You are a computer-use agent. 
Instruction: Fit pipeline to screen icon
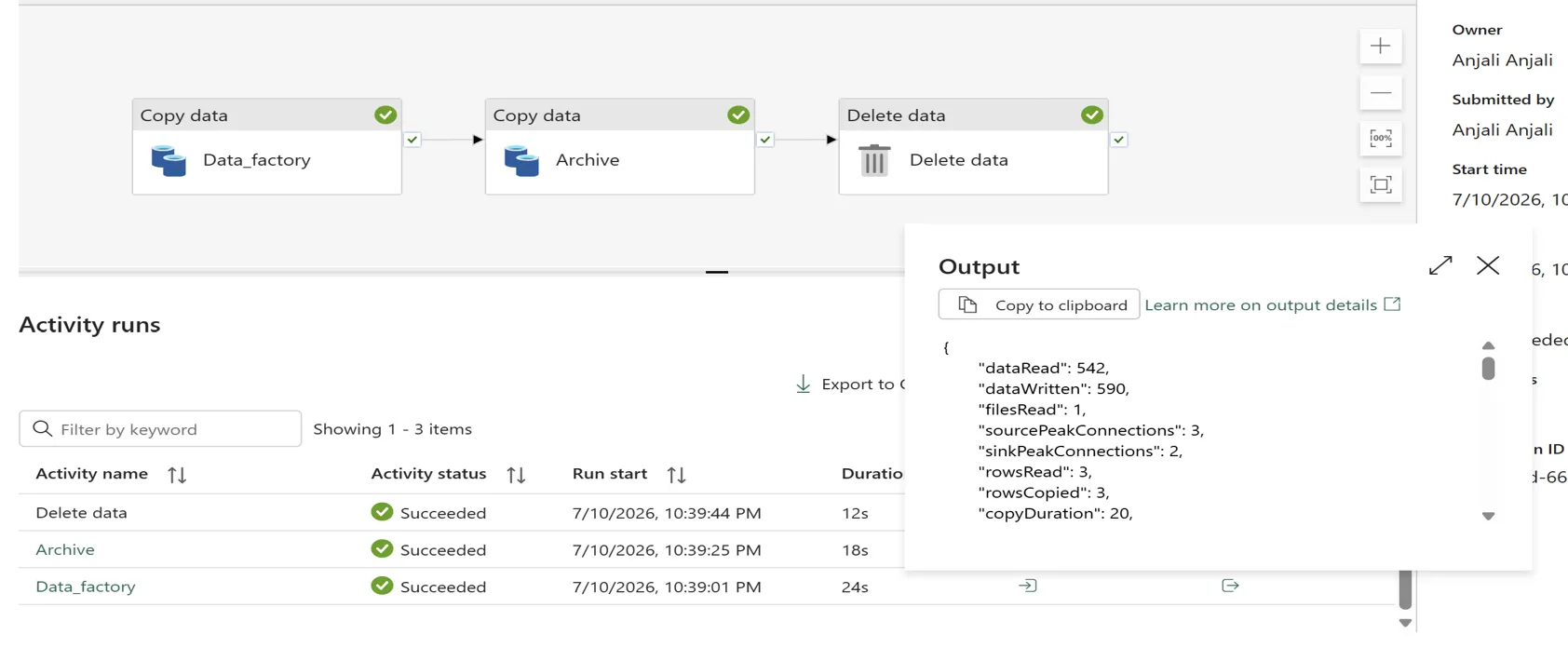pyautogui.click(x=1380, y=184)
